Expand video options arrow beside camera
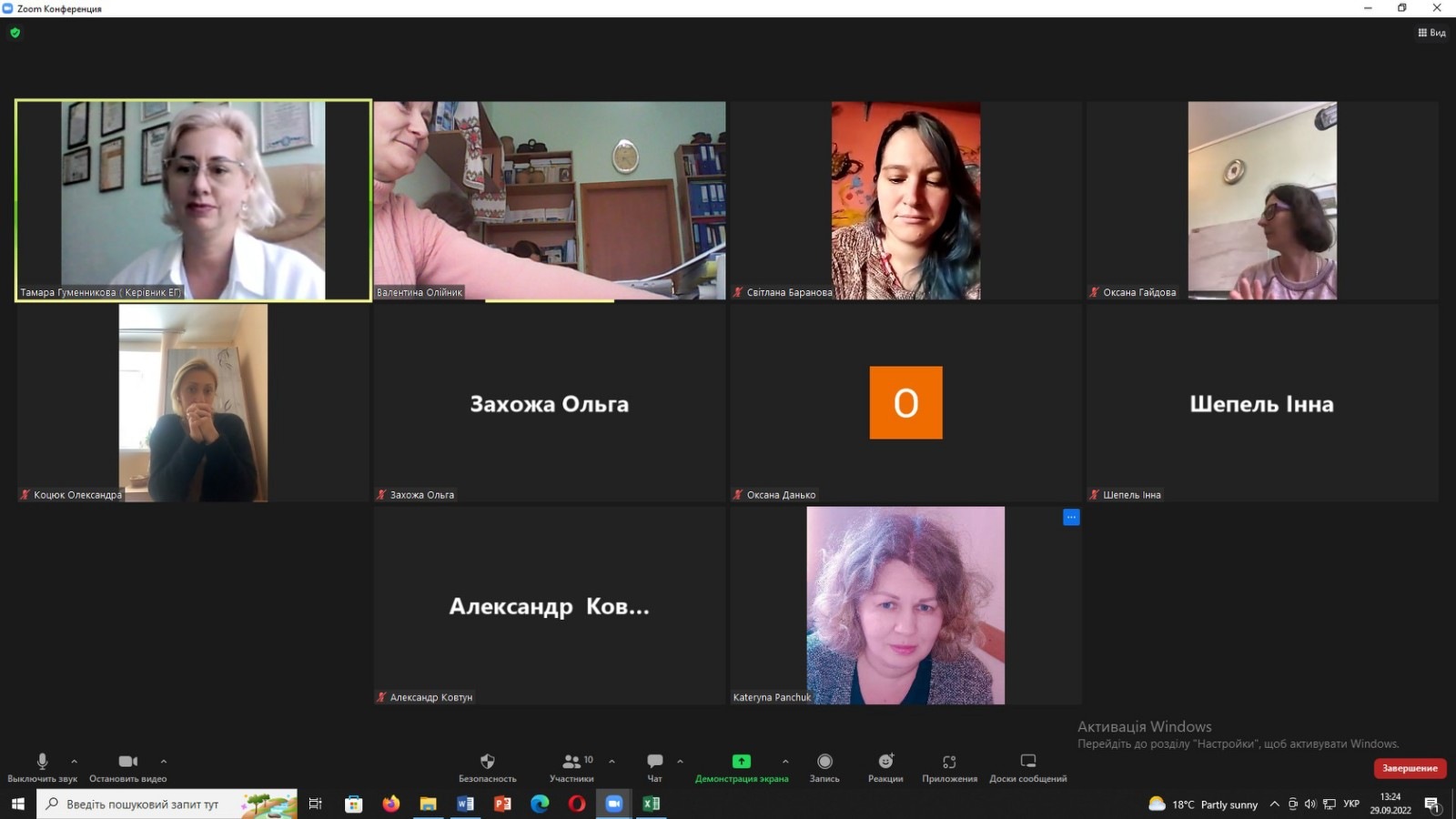1456x819 pixels. pyautogui.click(x=164, y=761)
